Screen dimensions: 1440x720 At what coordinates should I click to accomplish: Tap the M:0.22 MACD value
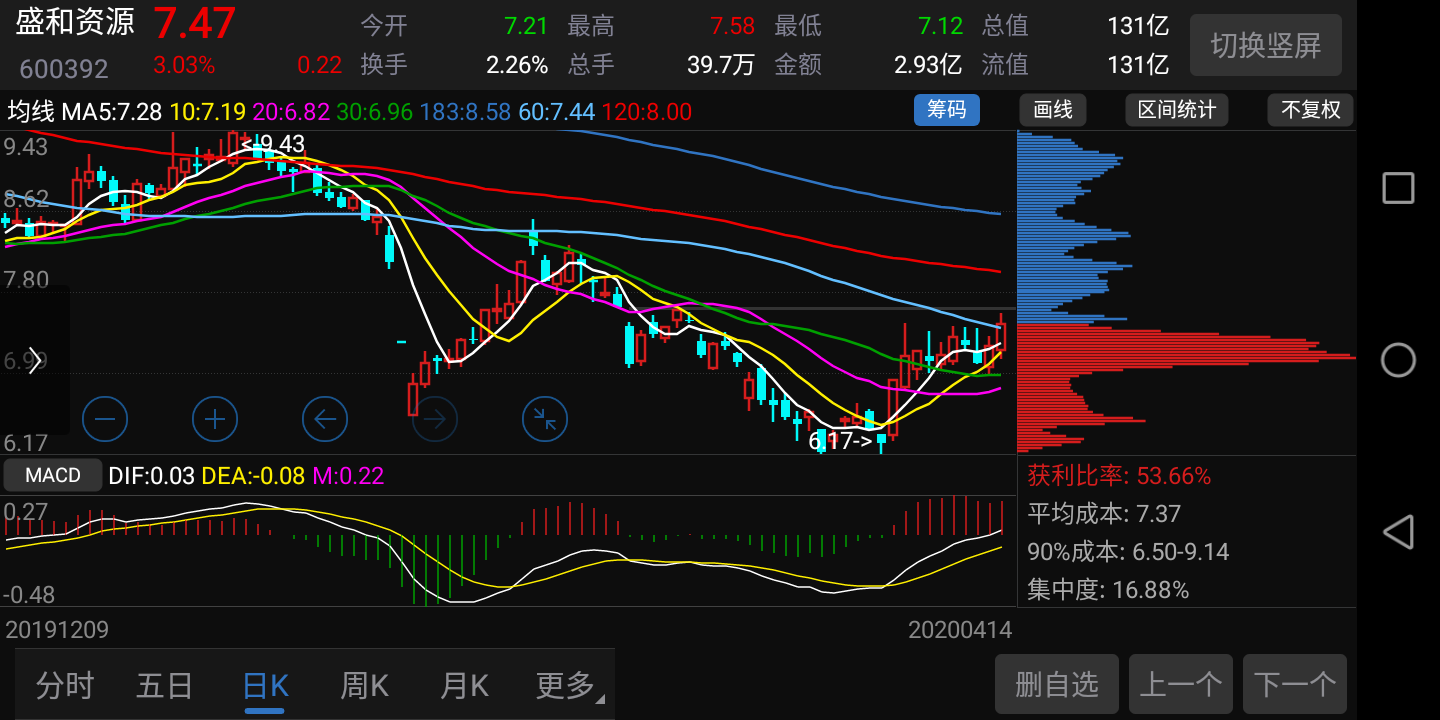348,476
